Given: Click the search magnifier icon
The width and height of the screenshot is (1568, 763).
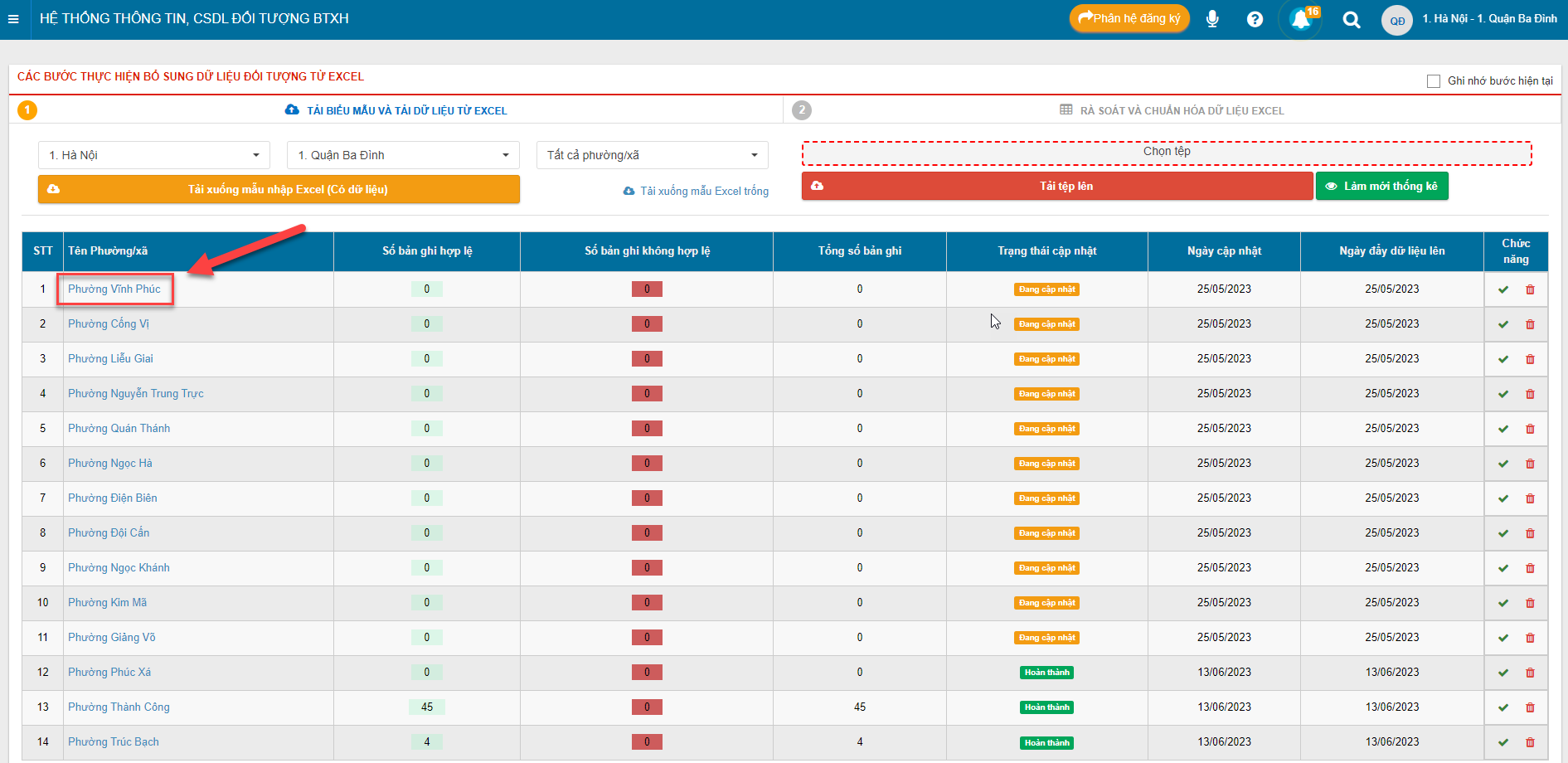Looking at the screenshot, I should click(x=1351, y=20).
